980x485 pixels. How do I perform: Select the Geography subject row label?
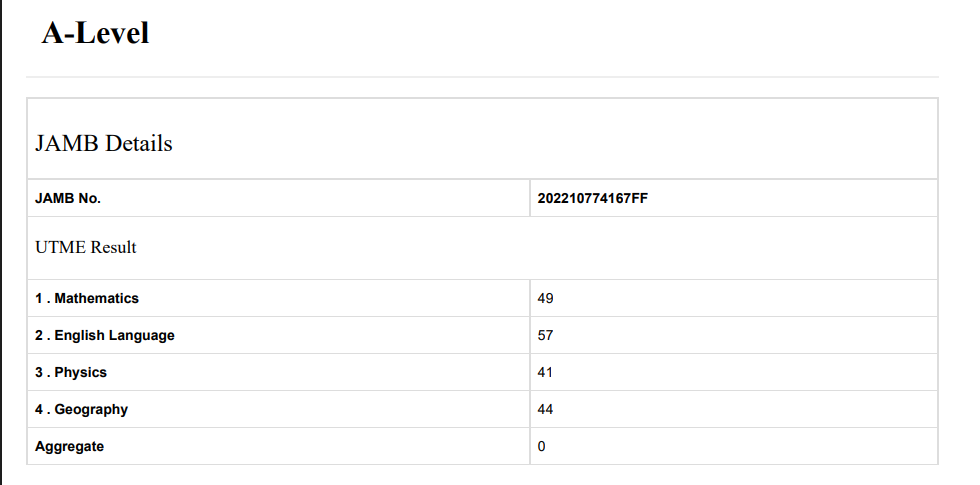point(82,409)
